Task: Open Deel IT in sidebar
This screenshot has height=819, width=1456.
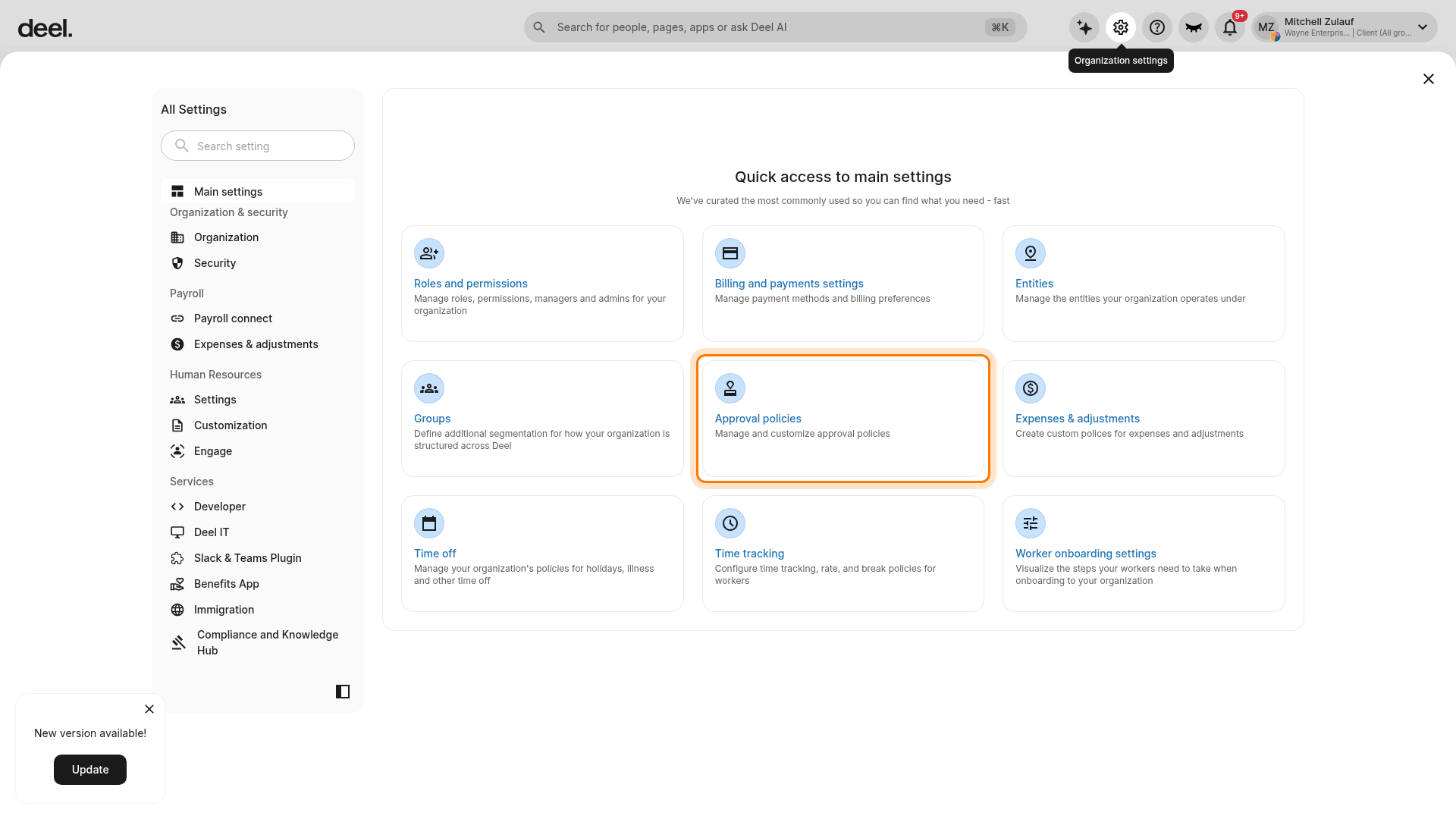Action: pos(258,532)
